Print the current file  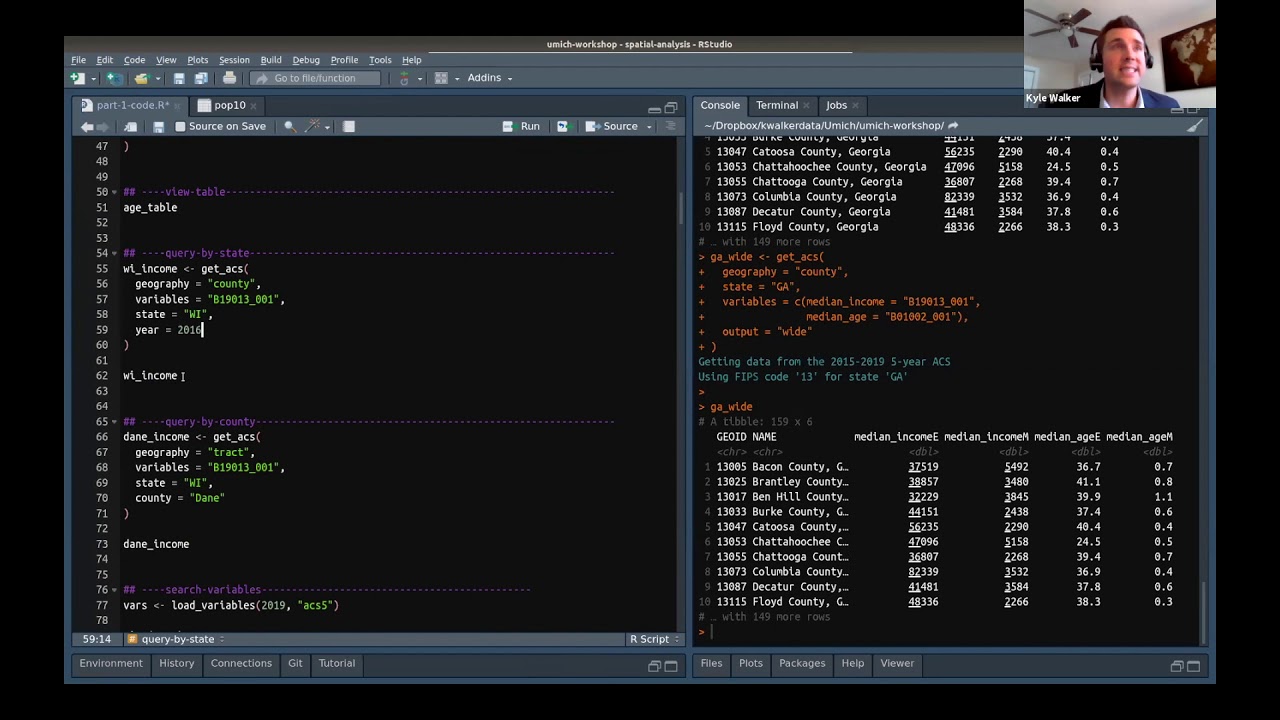point(229,78)
